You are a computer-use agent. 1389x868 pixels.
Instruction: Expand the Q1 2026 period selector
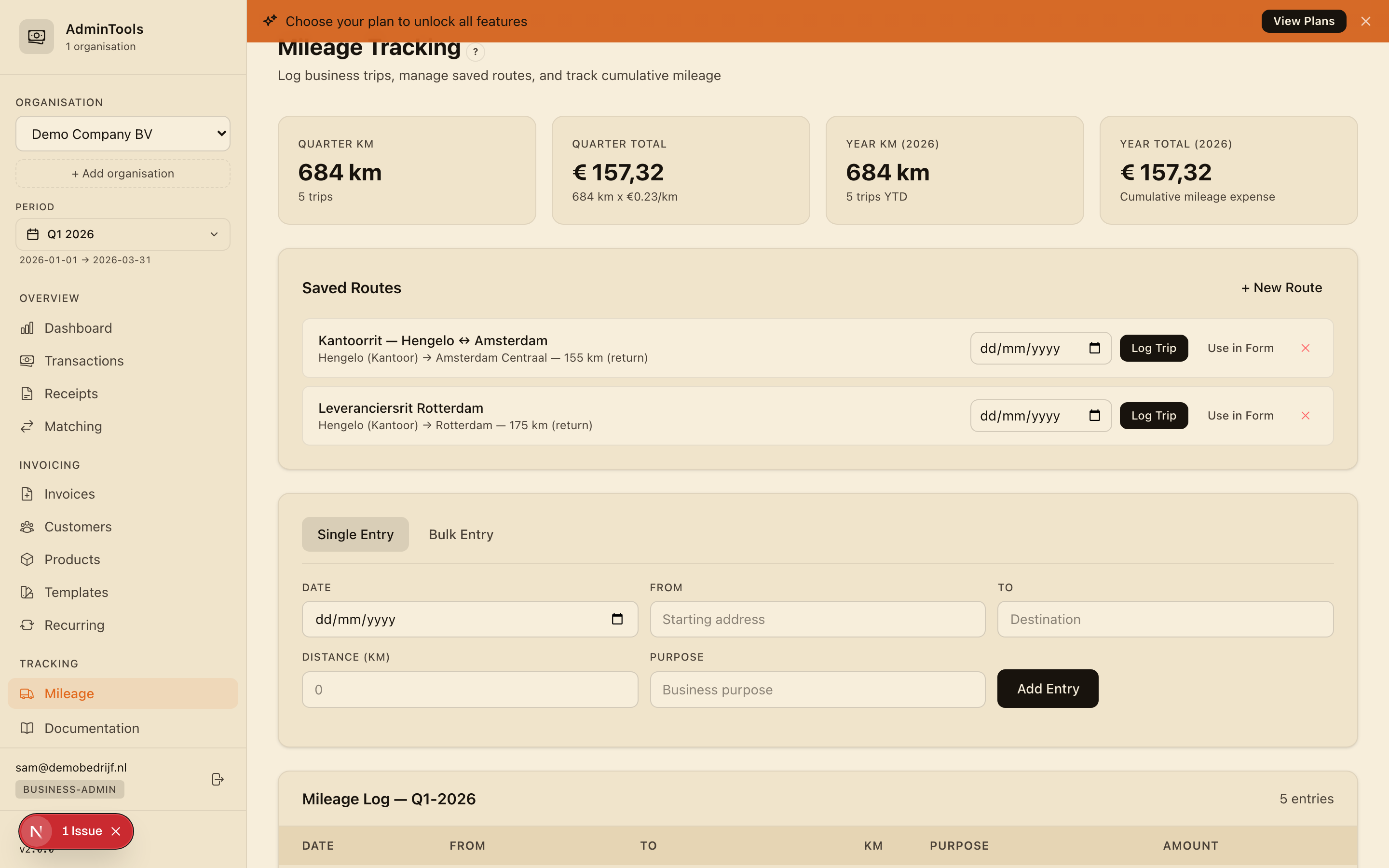pyautogui.click(x=123, y=234)
